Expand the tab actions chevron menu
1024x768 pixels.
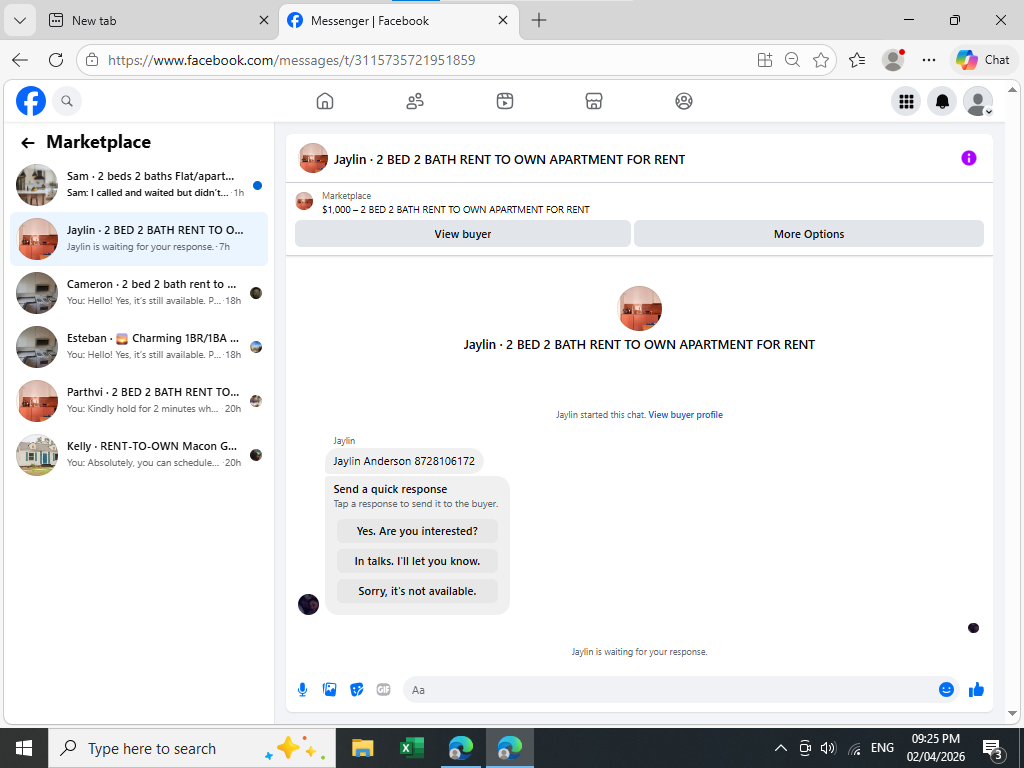(x=20, y=20)
